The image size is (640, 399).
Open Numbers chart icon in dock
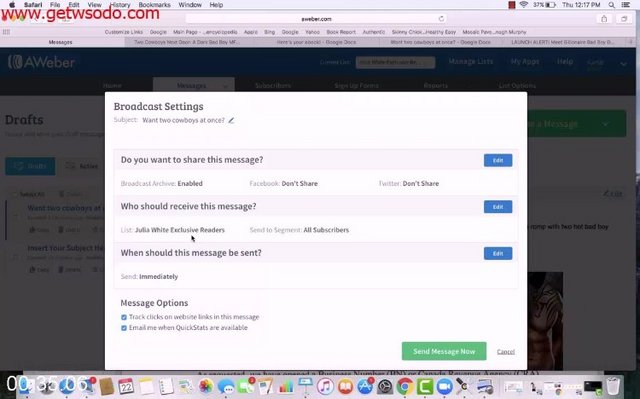[286, 386]
